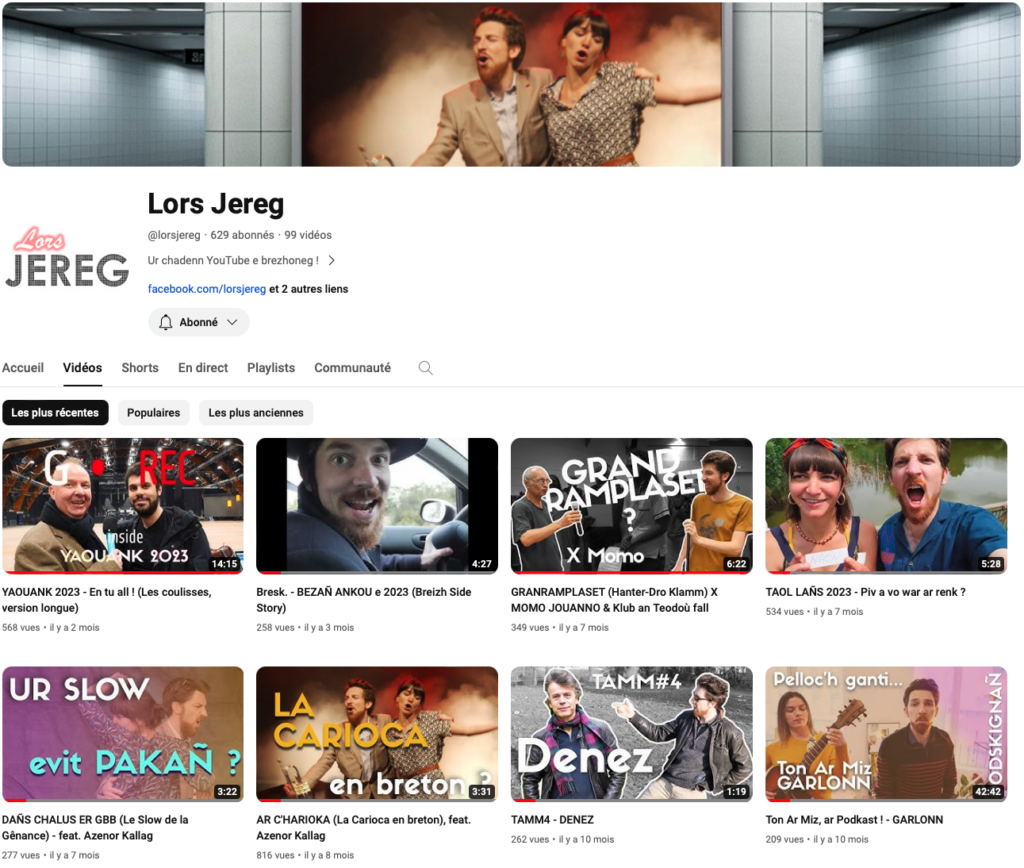1024x868 pixels.
Task: Filter videos by Populaires
Action: pyautogui.click(x=153, y=413)
